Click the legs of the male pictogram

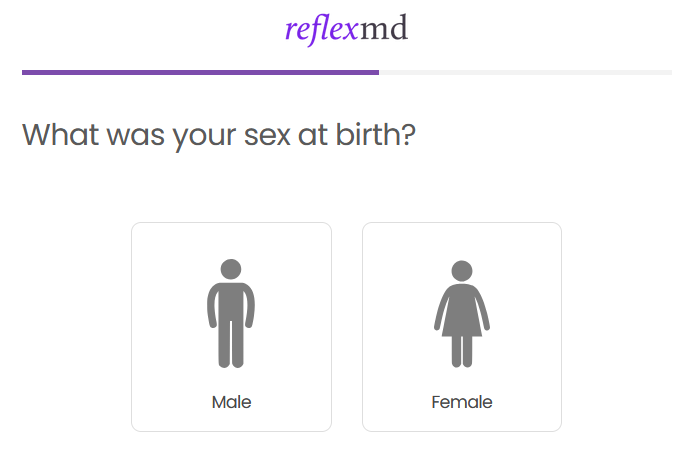231,345
